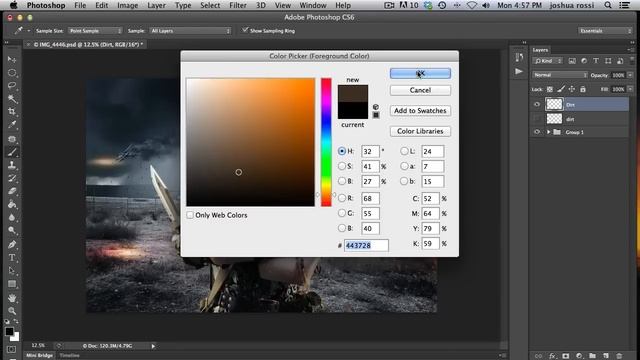Image resolution: width=640 pixels, height=360 pixels.
Task: Select the R red radio button
Action: click(x=342, y=198)
